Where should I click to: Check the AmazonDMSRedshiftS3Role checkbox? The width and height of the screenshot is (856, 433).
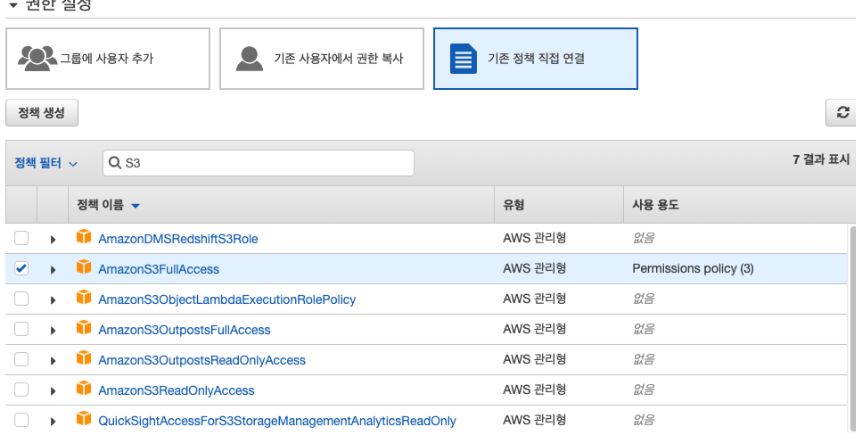coord(21,238)
